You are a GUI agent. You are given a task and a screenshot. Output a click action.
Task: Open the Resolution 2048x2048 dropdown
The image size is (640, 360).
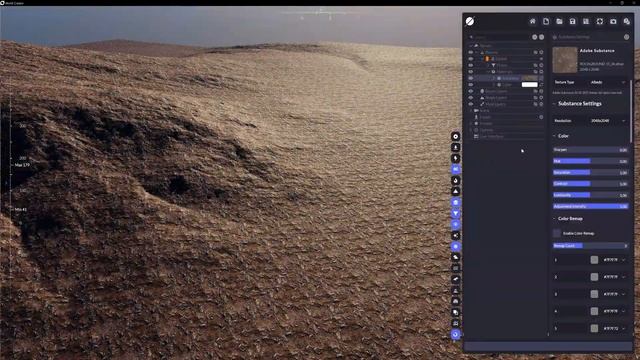[x=607, y=121]
